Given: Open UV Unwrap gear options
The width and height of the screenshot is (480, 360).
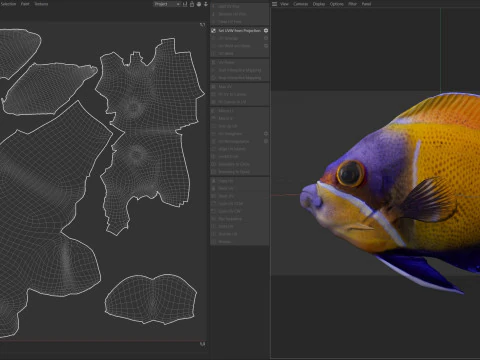Looking at the screenshot, I should pos(266,38).
